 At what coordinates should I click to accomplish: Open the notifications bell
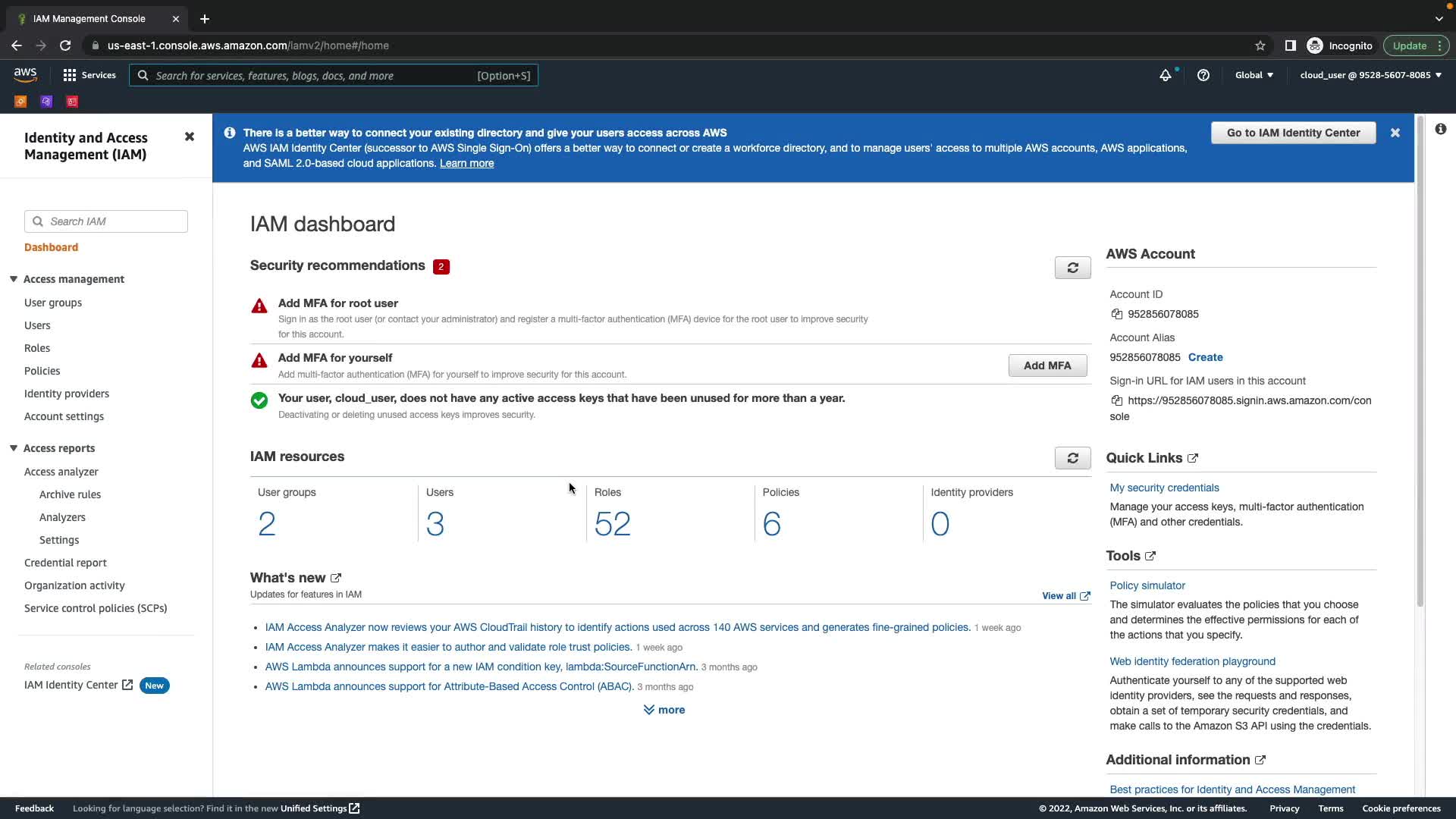[1165, 75]
